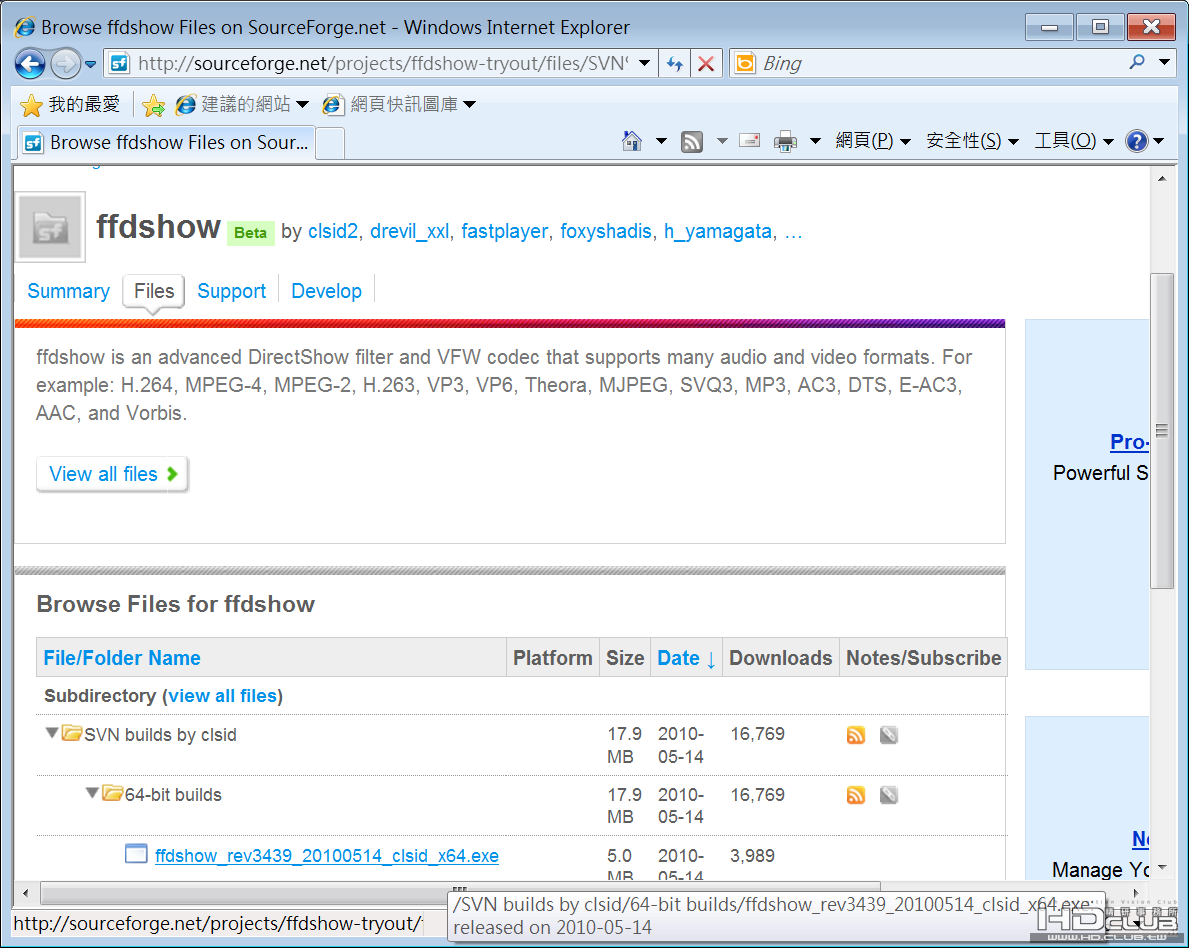Image resolution: width=1189 pixels, height=948 pixels.
Task: Open the foxyshadis author link
Action: coord(605,231)
